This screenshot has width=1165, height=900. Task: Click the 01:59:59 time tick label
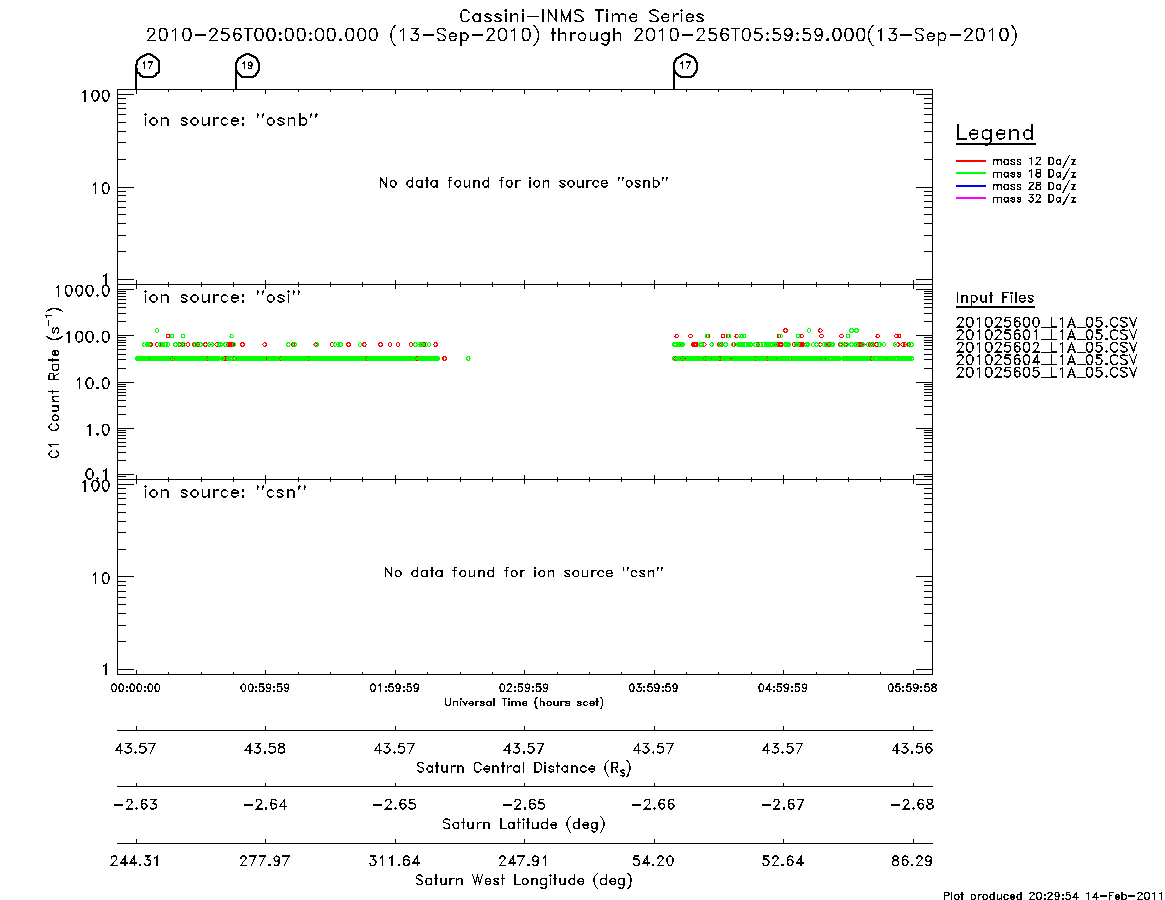[395, 688]
